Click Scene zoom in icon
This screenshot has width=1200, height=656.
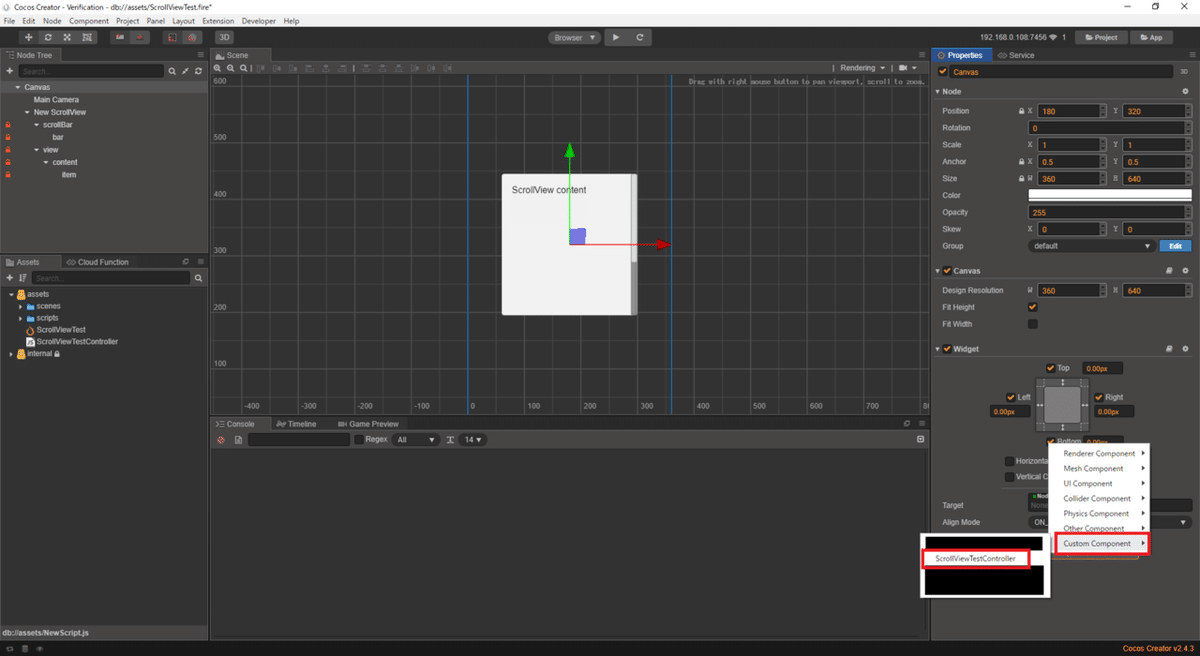click(x=218, y=68)
